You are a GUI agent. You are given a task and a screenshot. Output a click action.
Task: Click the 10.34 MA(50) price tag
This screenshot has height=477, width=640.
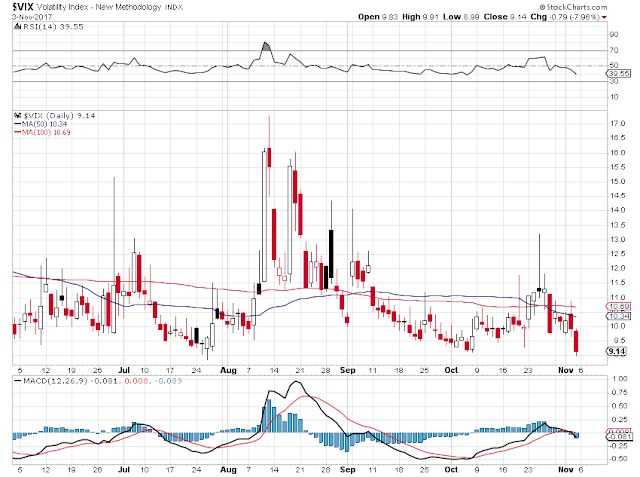619,316
